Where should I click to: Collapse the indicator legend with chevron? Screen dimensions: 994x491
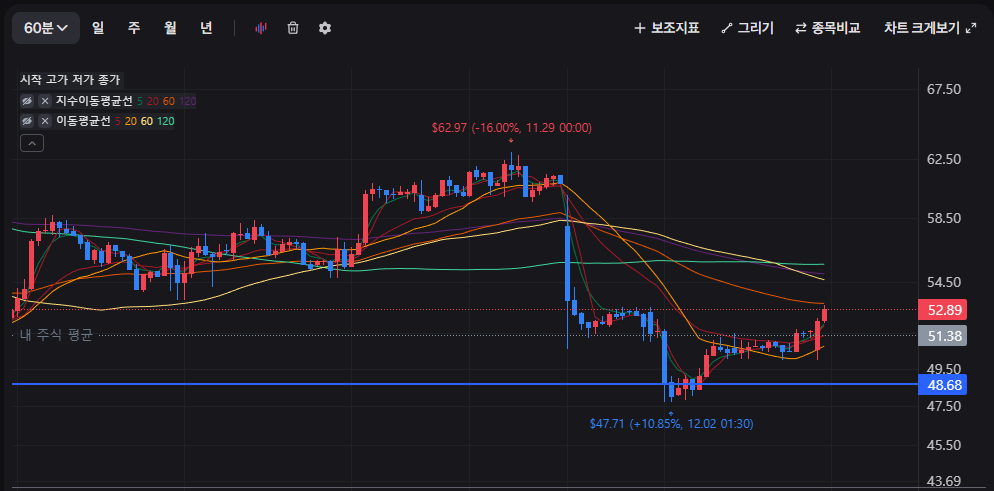[x=32, y=143]
